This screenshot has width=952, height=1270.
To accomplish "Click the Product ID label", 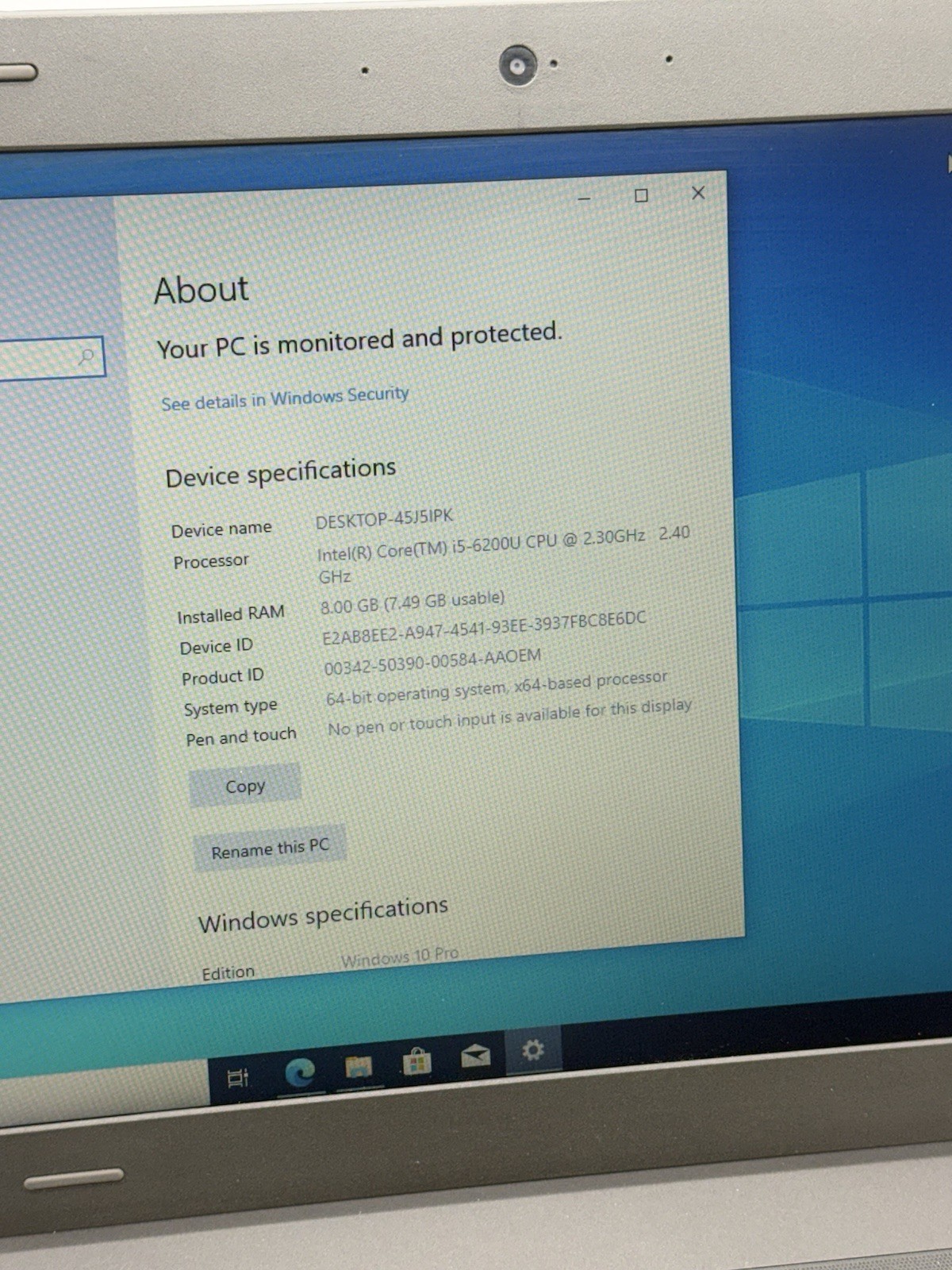I will [223, 677].
